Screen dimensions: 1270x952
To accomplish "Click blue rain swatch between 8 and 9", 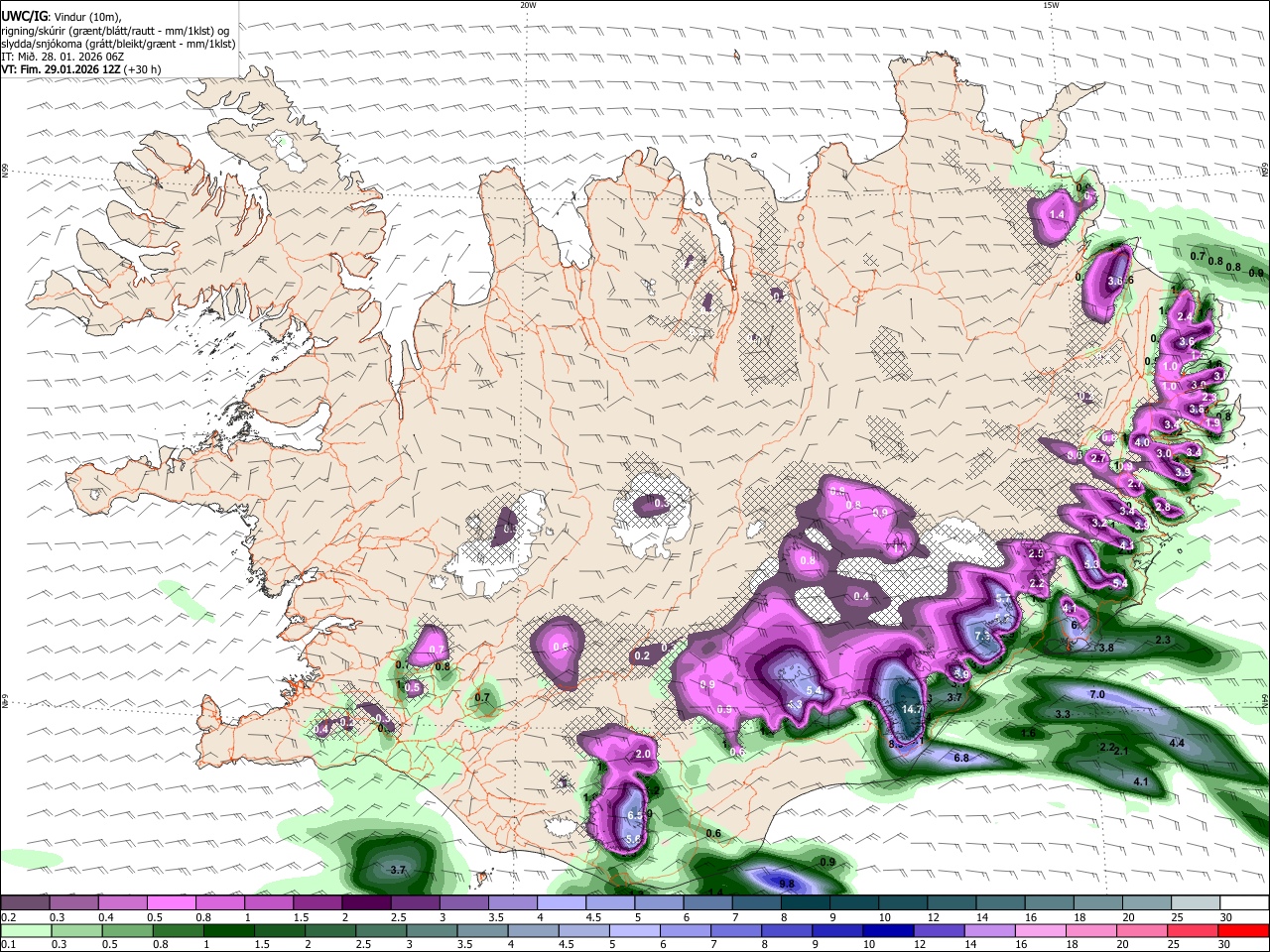I will click(786, 930).
